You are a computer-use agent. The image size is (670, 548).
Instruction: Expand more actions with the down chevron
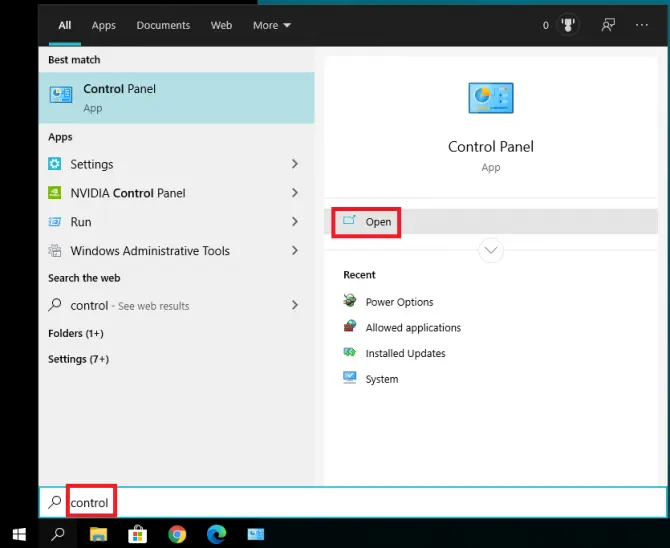pyautogui.click(x=491, y=250)
